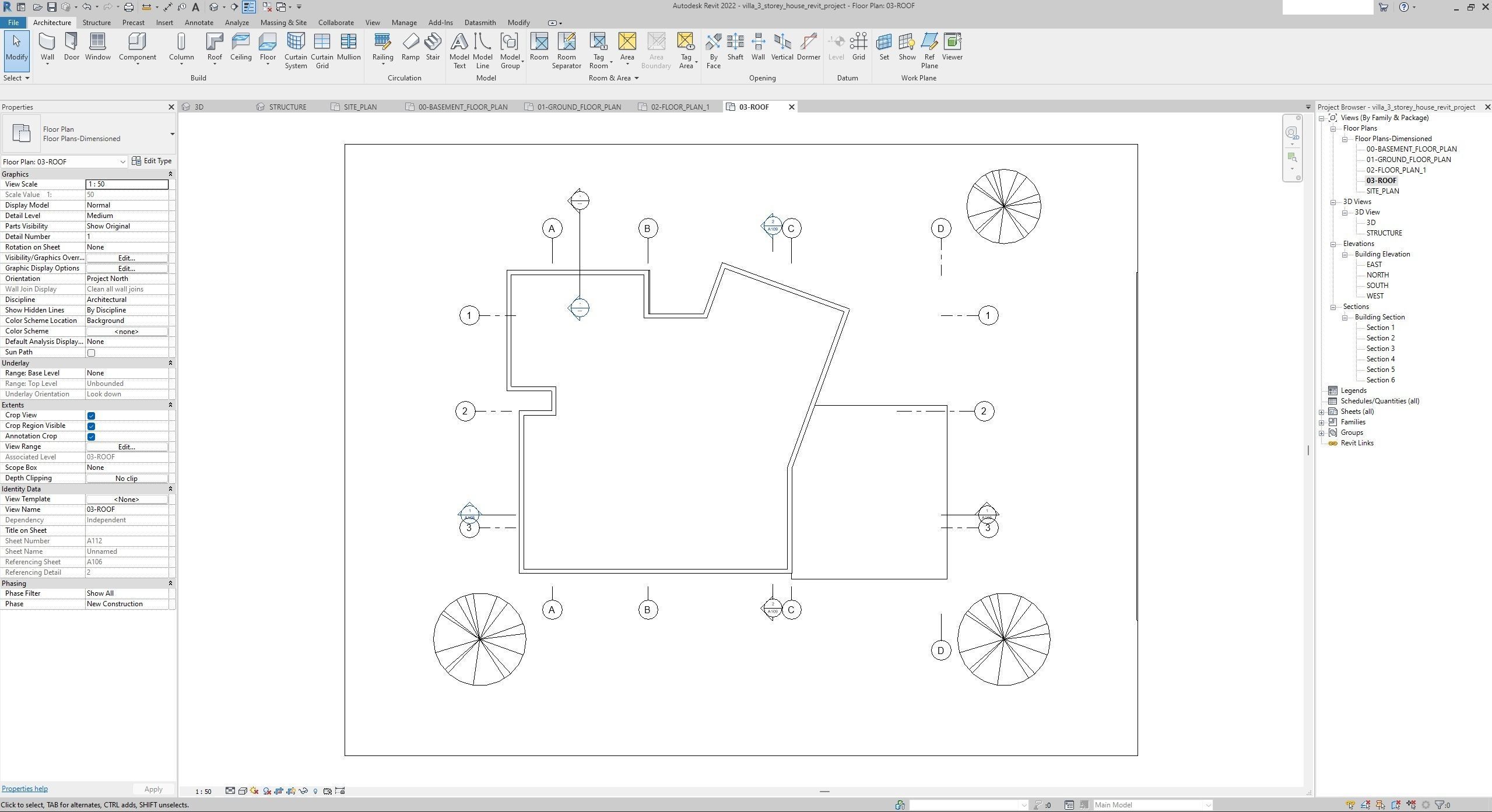
Task: Click the Room Separator tool
Action: click(x=566, y=50)
